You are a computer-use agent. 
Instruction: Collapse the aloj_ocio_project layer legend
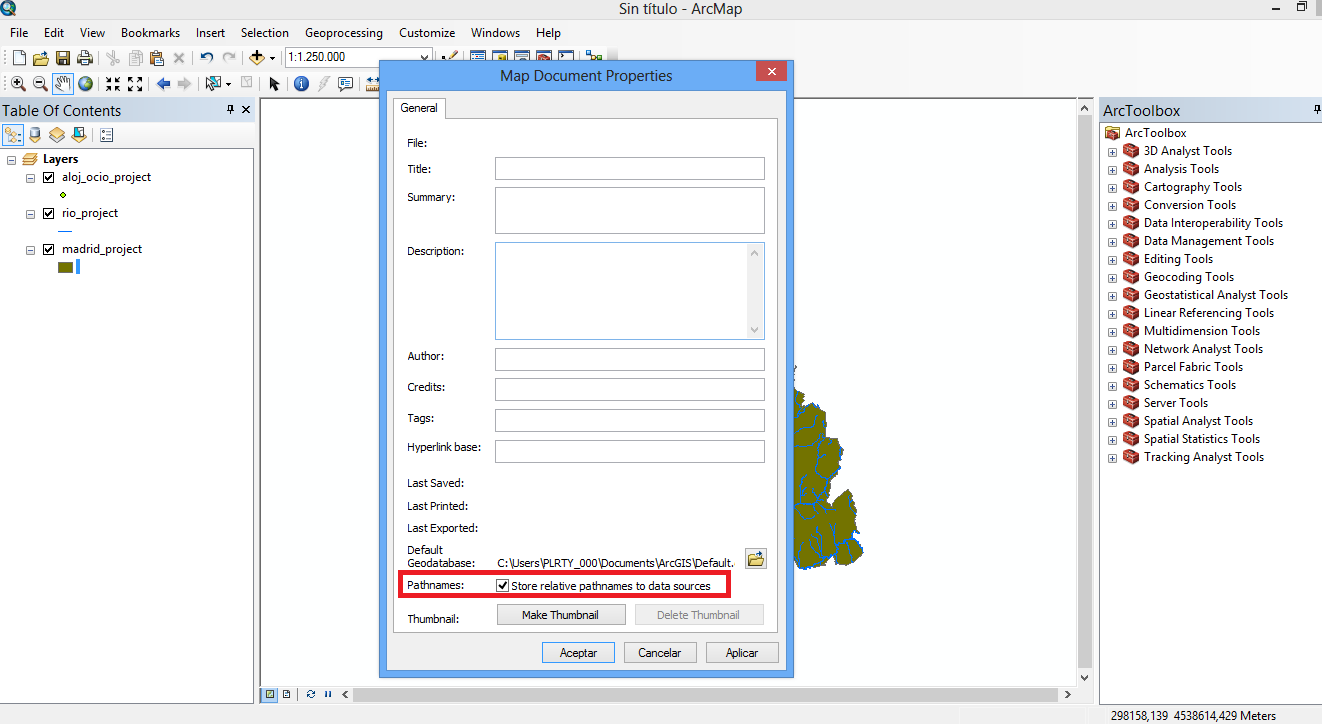[30, 177]
